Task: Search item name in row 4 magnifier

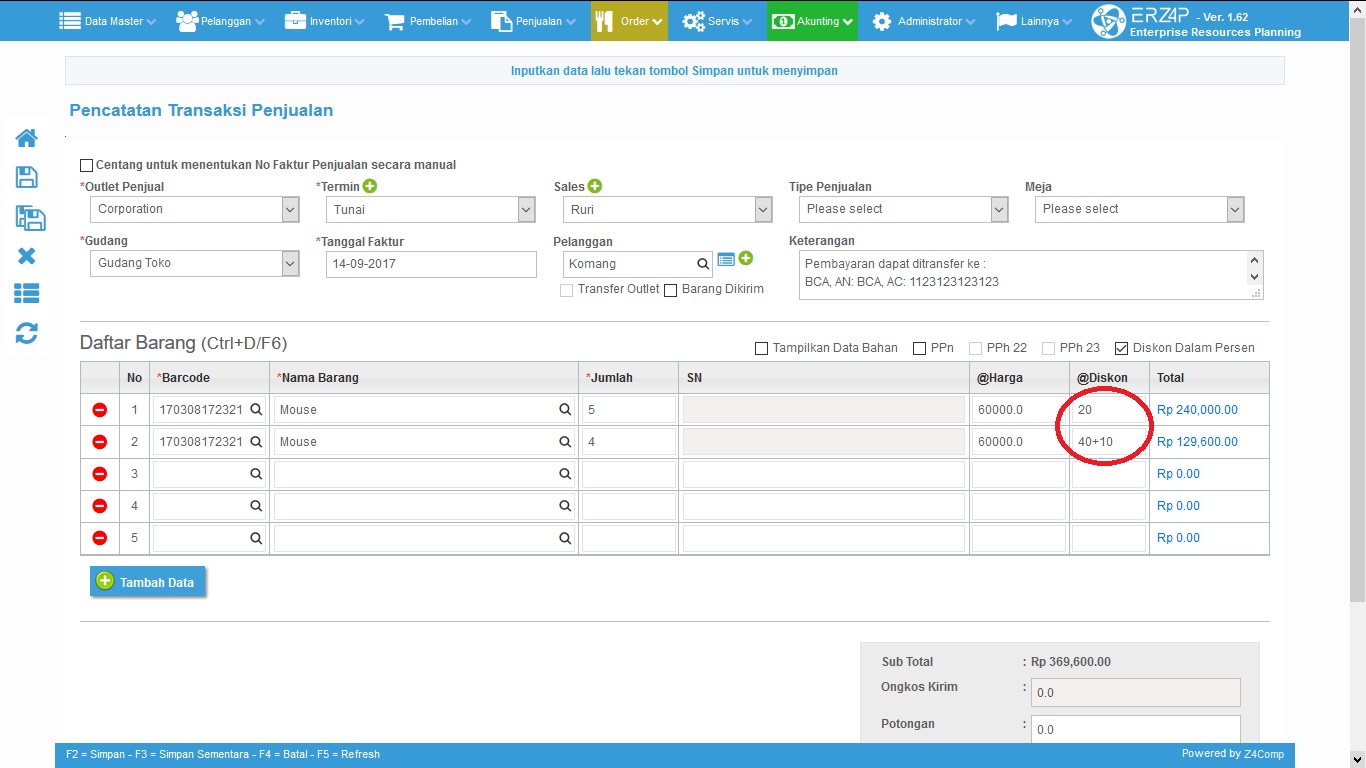Action: click(x=565, y=506)
